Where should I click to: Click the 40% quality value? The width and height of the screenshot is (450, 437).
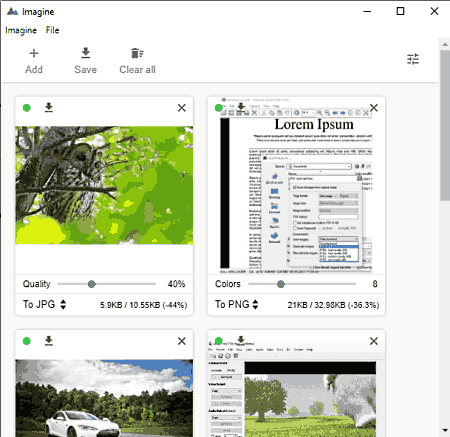(176, 284)
